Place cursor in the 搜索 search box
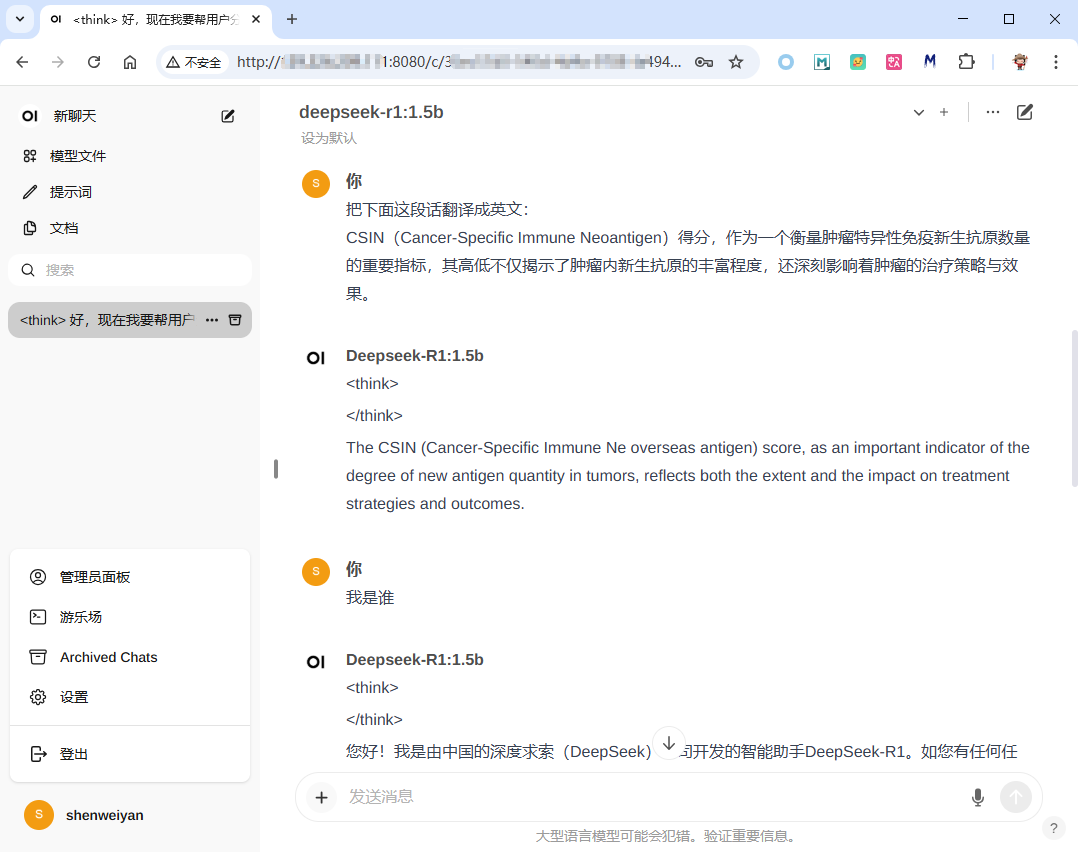The image size is (1078, 852). tap(130, 270)
